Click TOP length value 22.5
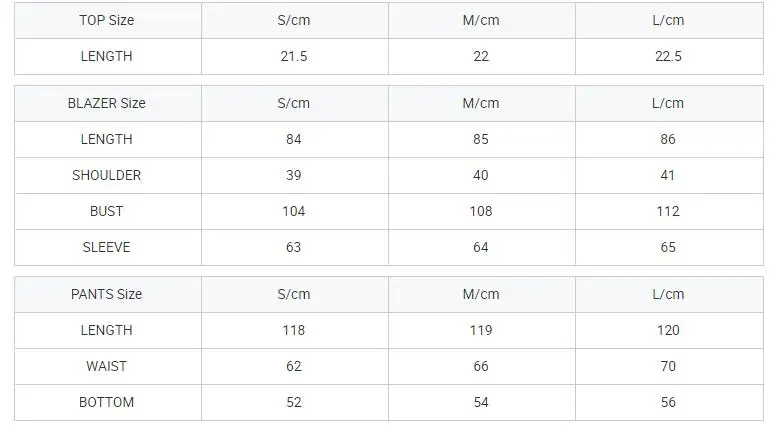The height and width of the screenshot is (425, 770). [668, 56]
